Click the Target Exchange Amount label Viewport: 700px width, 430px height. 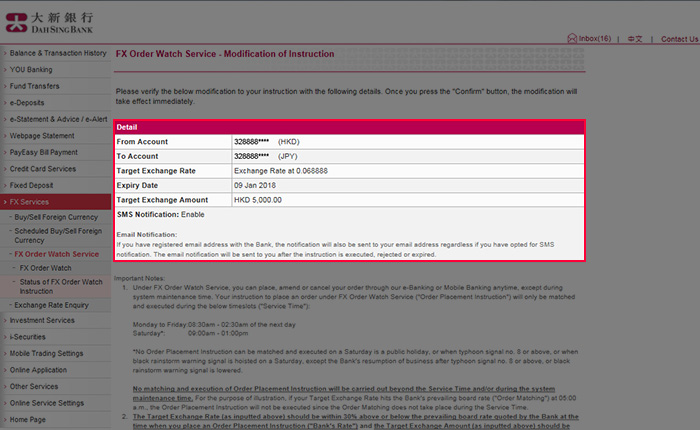tap(162, 200)
